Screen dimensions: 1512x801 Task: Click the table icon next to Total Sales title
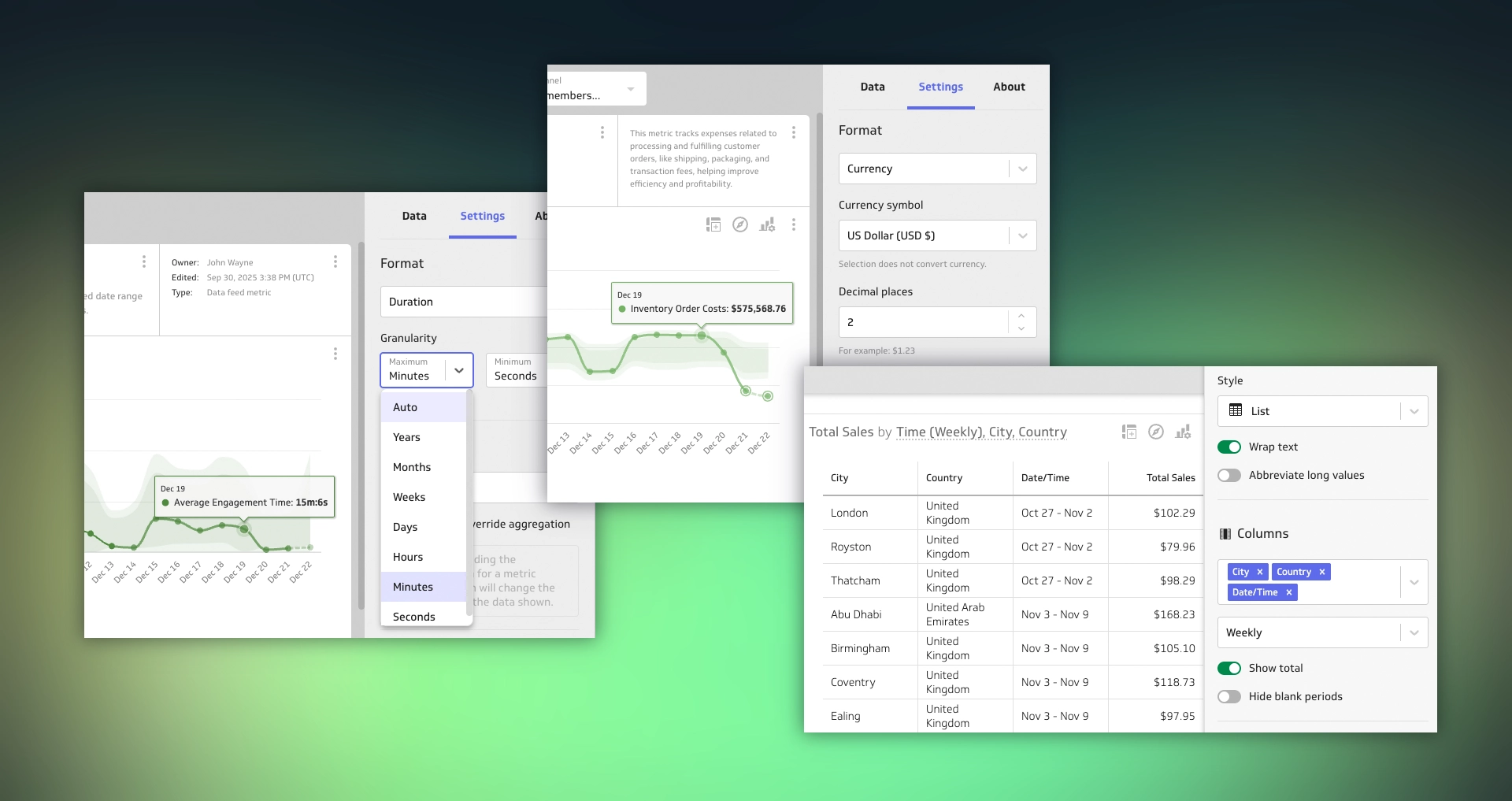pyautogui.click(x=1129, y=432)
